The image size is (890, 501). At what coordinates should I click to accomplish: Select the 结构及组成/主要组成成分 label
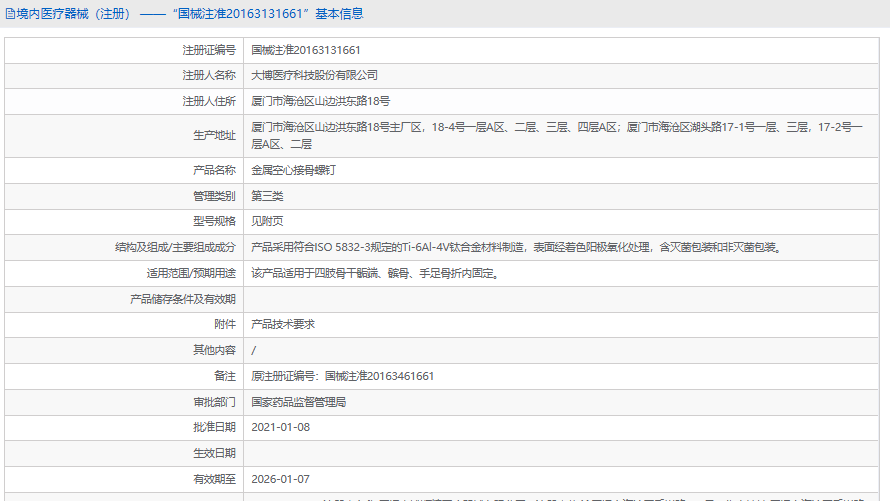pos(175,247)
